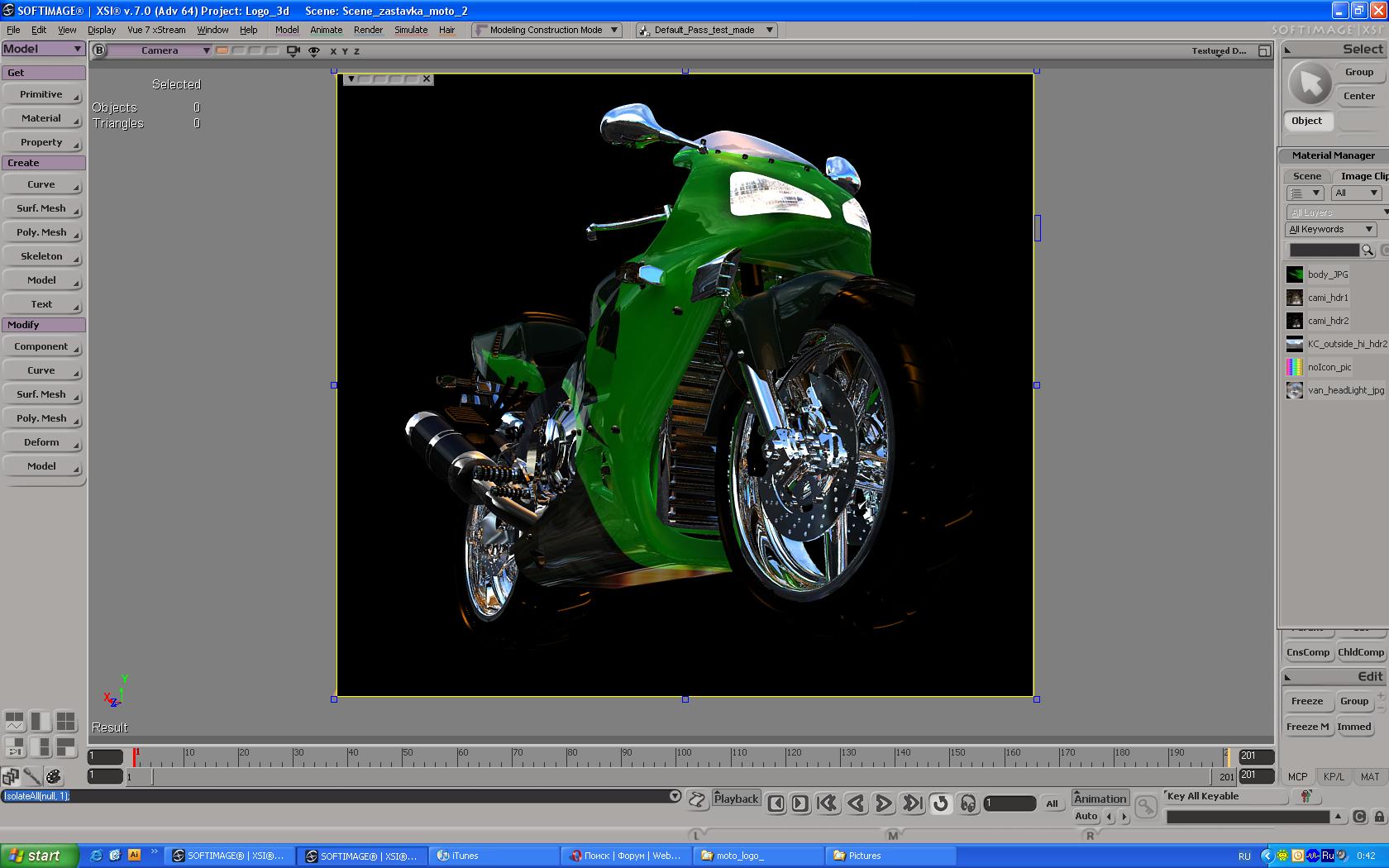Click the ChldComp button
The image size is (1389, 868).
1360,652
